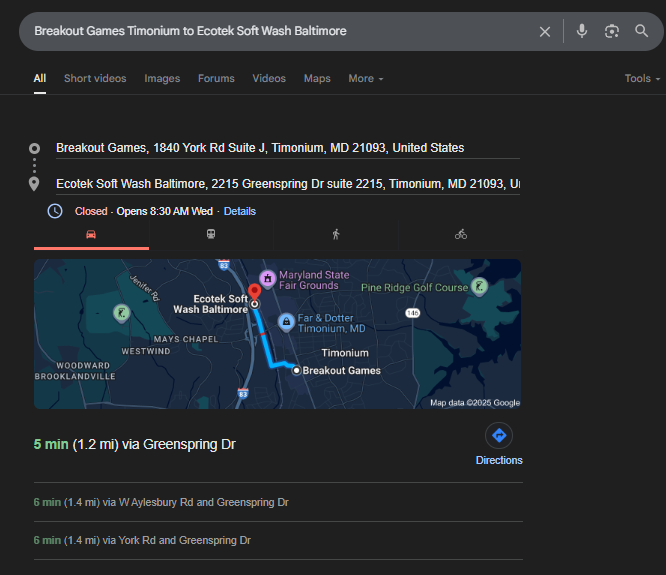Viewport: 666px width, 575px height.
Task: Select the 5 min via Greenspring Dr route
Action: point(134,444)
